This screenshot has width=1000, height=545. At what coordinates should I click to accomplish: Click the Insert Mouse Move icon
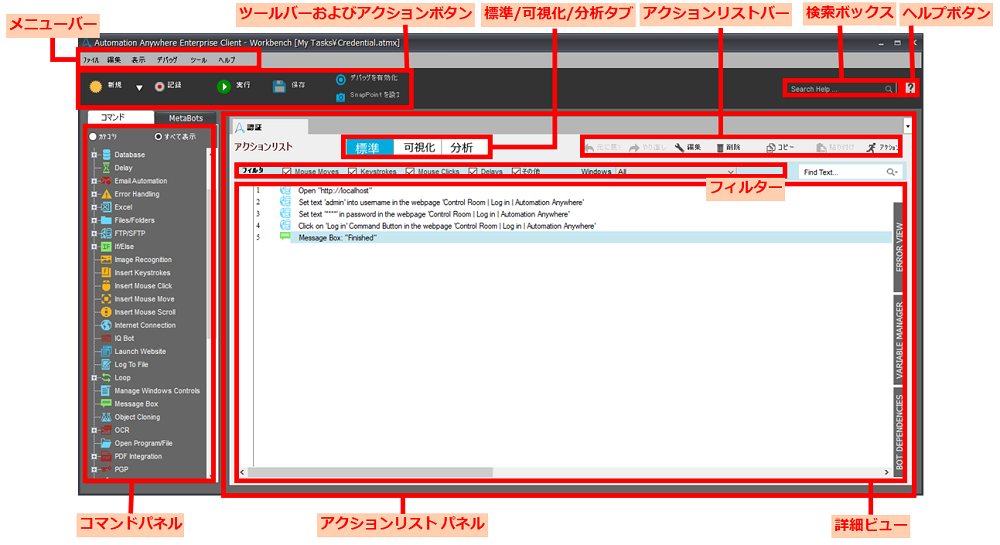(107, 299)
